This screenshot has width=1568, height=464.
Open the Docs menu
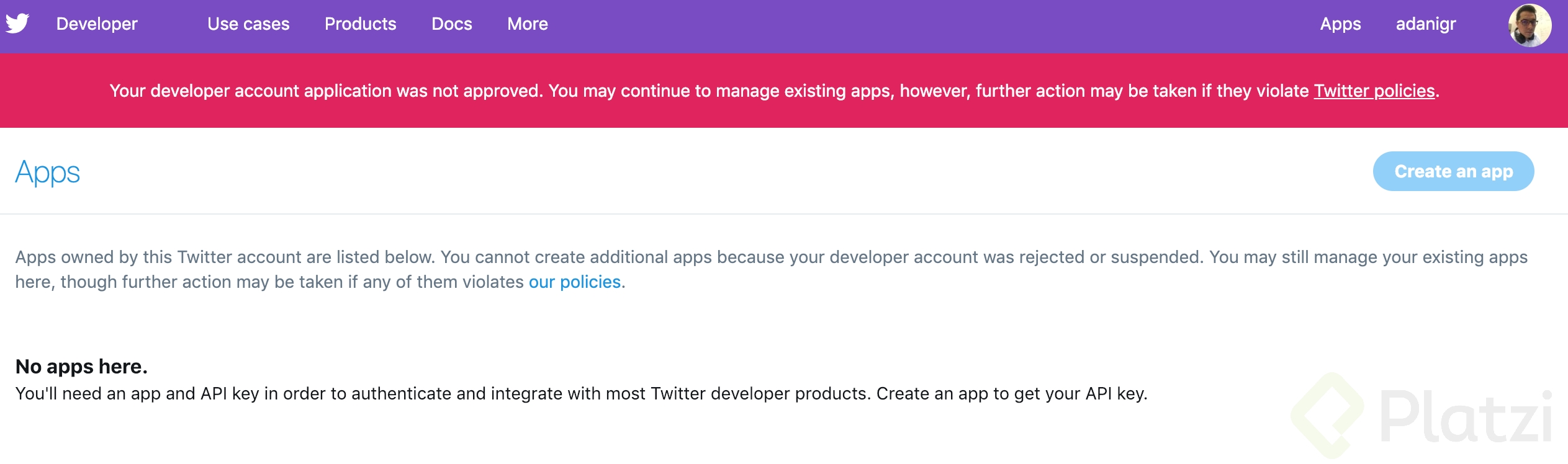(x=452, y=24)
